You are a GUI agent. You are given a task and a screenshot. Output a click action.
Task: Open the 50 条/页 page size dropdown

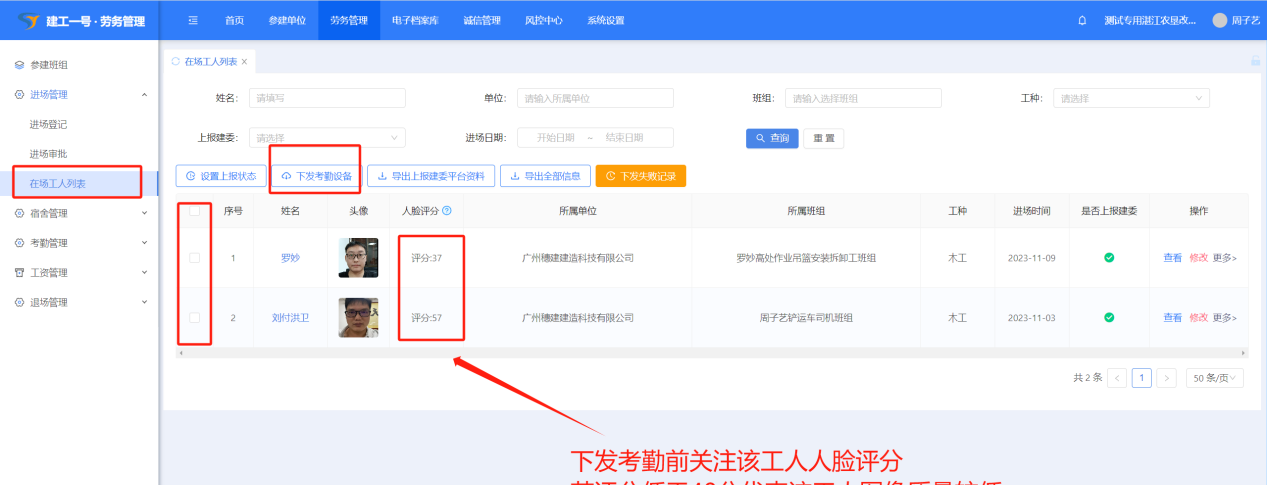(1214, 378)
